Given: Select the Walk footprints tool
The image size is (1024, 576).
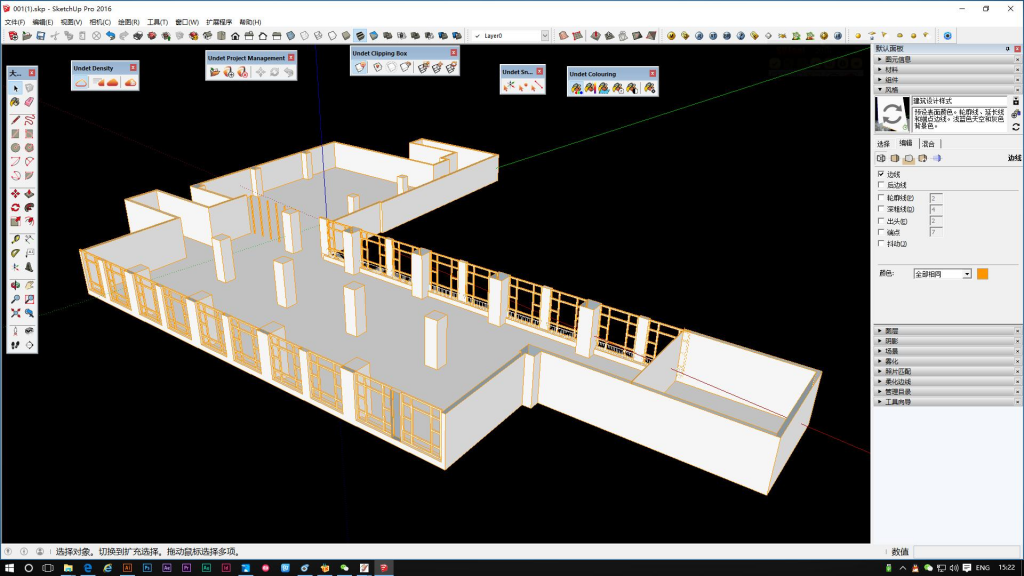Looking at the screenshot, I should [16, 345].
